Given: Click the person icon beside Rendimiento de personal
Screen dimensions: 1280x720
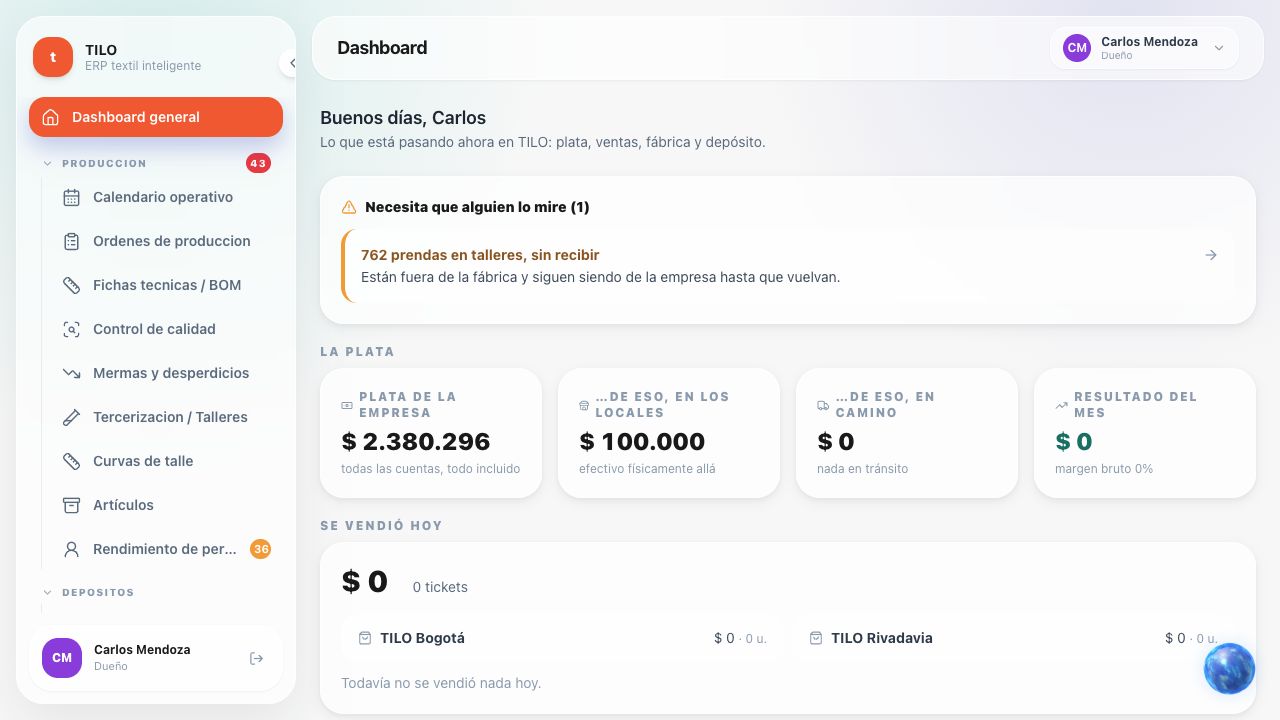Looking at the screenshot, I should point(71,549).
